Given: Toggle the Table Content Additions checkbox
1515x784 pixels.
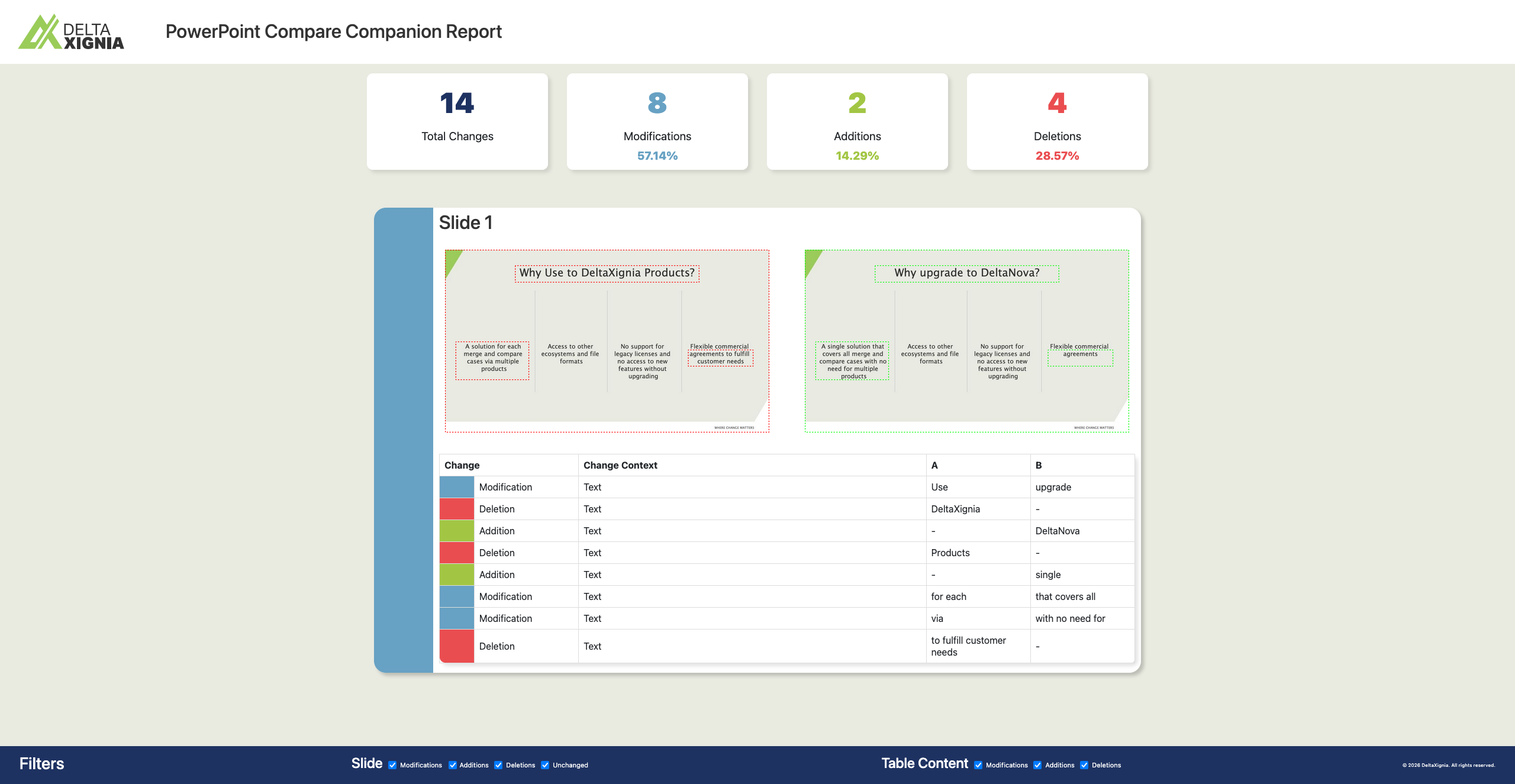Looking at the screenshot, I should [1037, 765].
